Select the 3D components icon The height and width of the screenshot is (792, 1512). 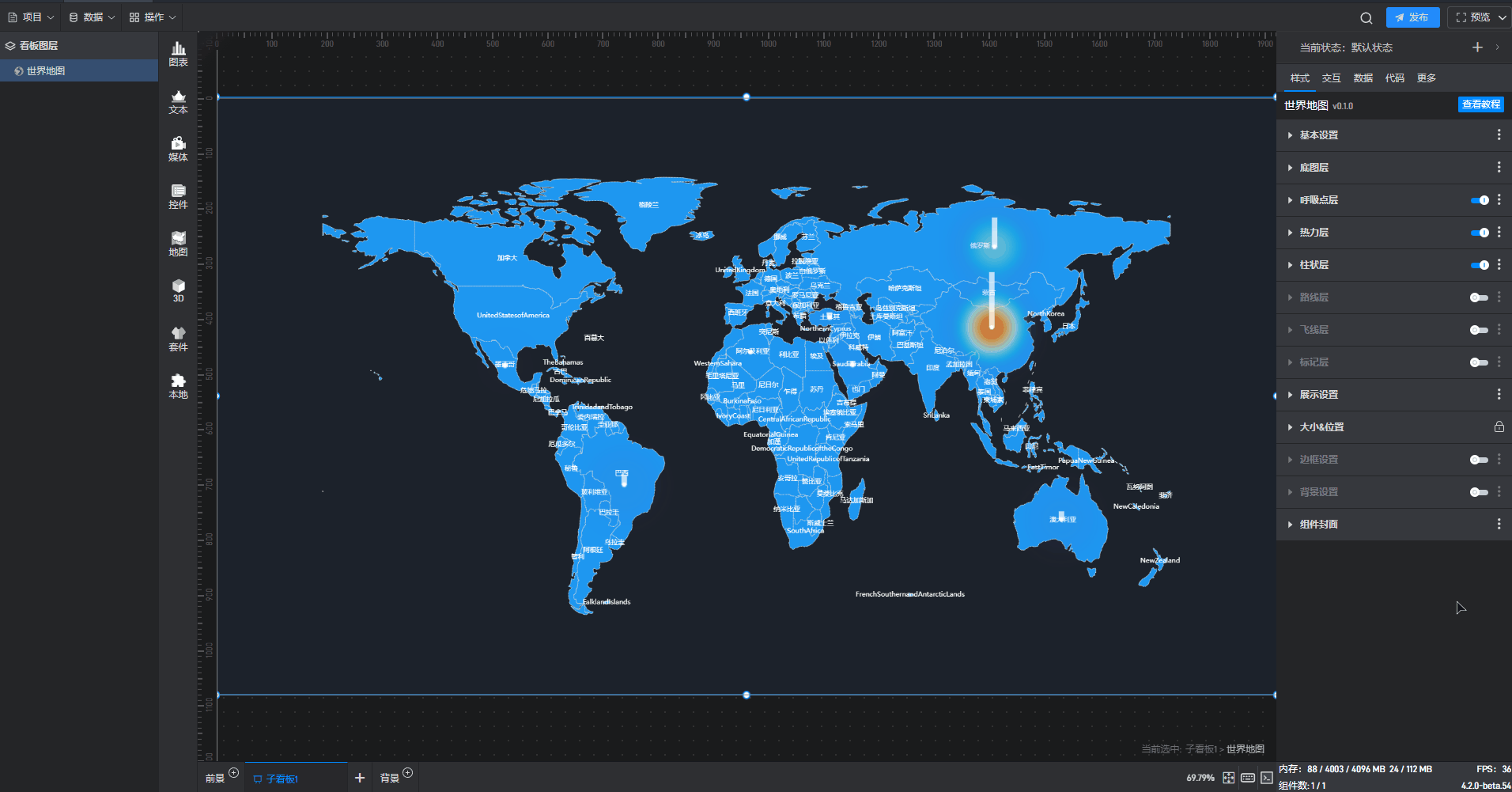click(x=178, y=290)
